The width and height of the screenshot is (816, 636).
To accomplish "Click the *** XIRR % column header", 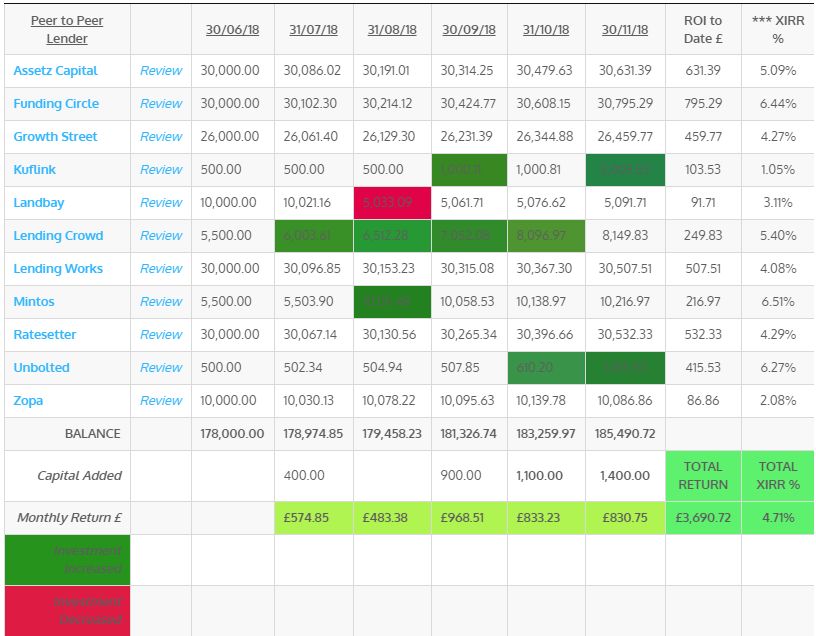I will pos(778,30).
